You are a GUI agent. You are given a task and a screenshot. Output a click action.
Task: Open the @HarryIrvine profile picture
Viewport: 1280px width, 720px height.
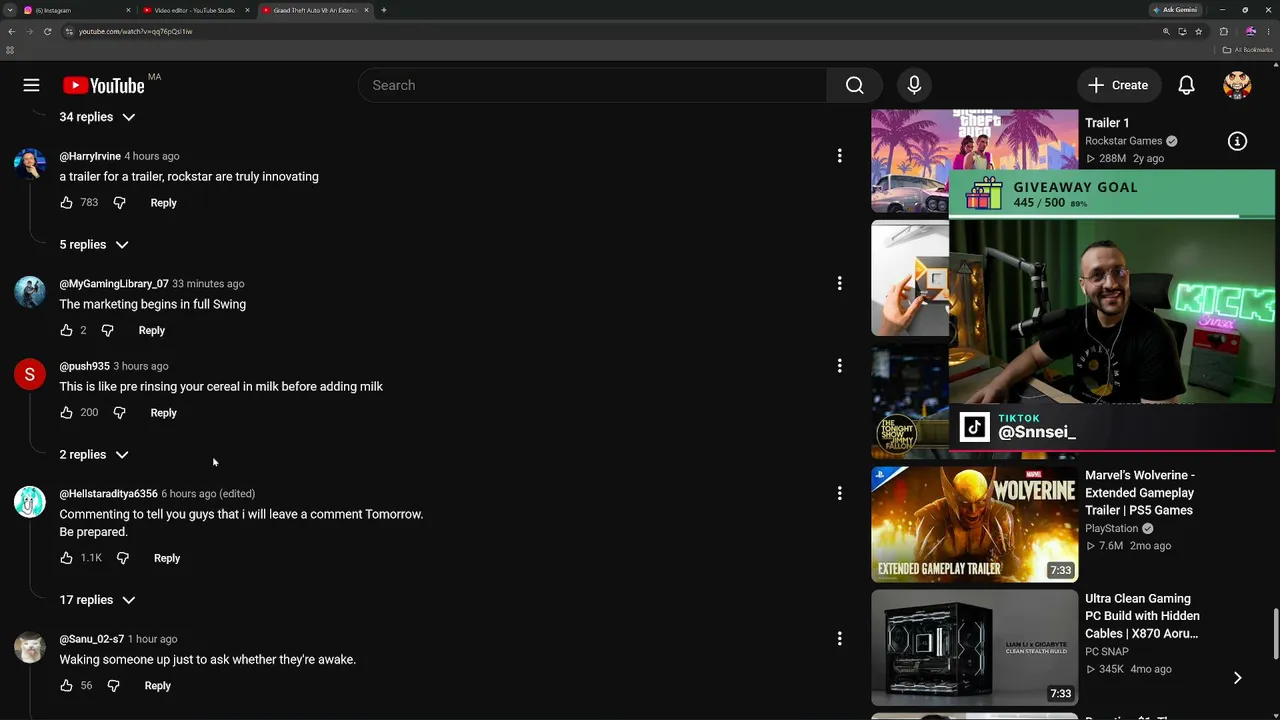pos(30,164)
